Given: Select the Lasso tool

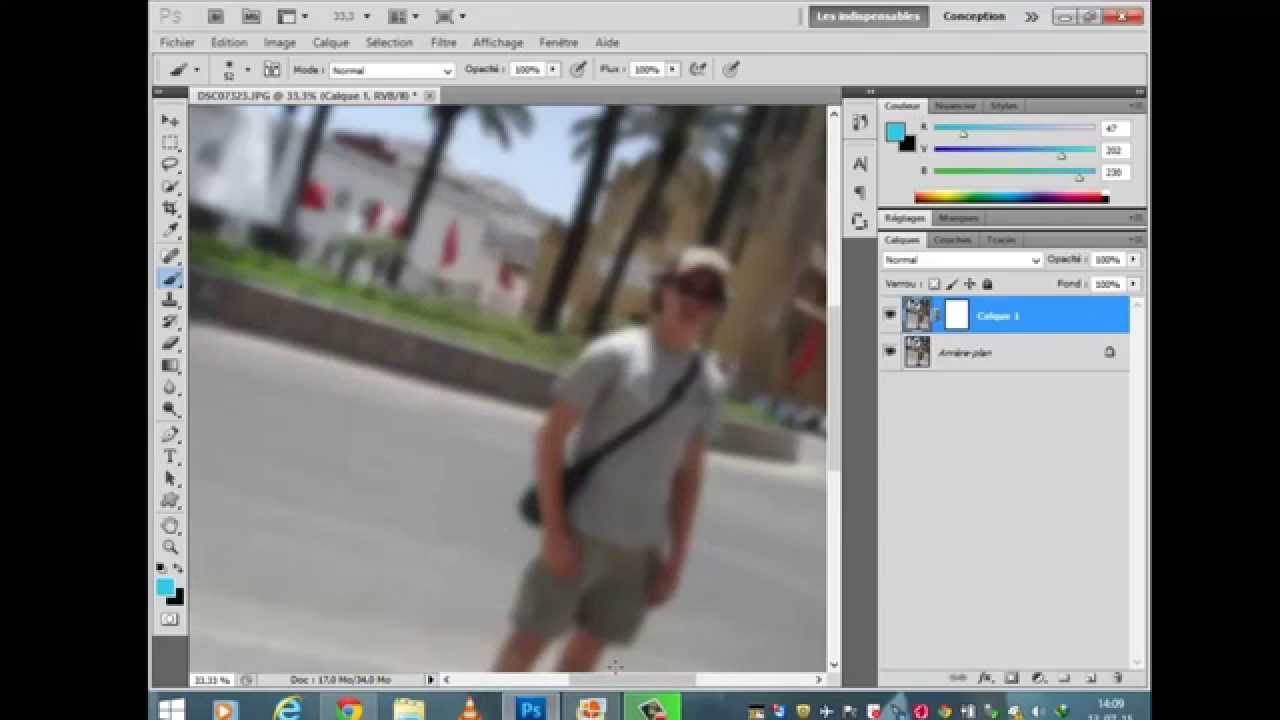Looking at the screenshot, I should point(170,164).
